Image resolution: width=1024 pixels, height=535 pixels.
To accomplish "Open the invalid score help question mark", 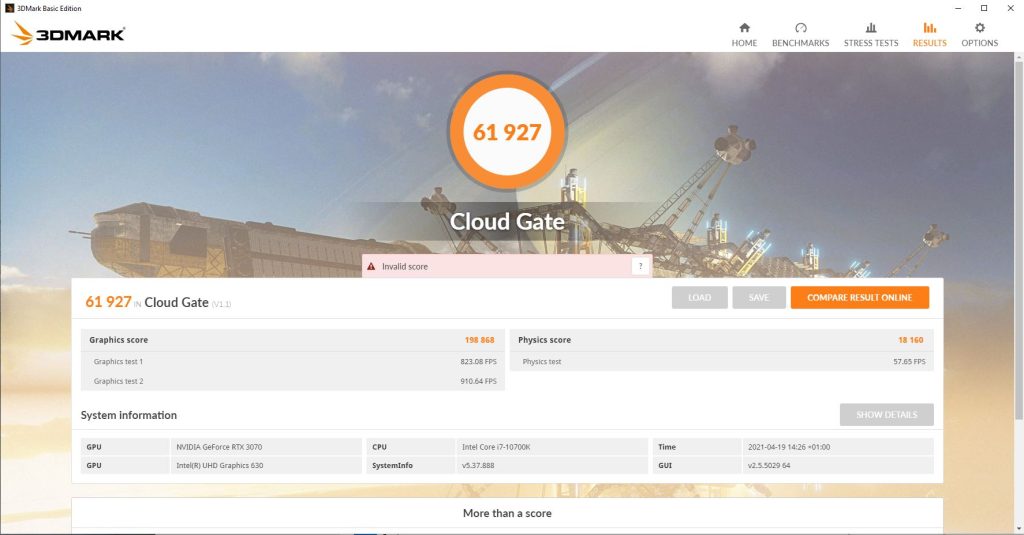I will point(640,266).
